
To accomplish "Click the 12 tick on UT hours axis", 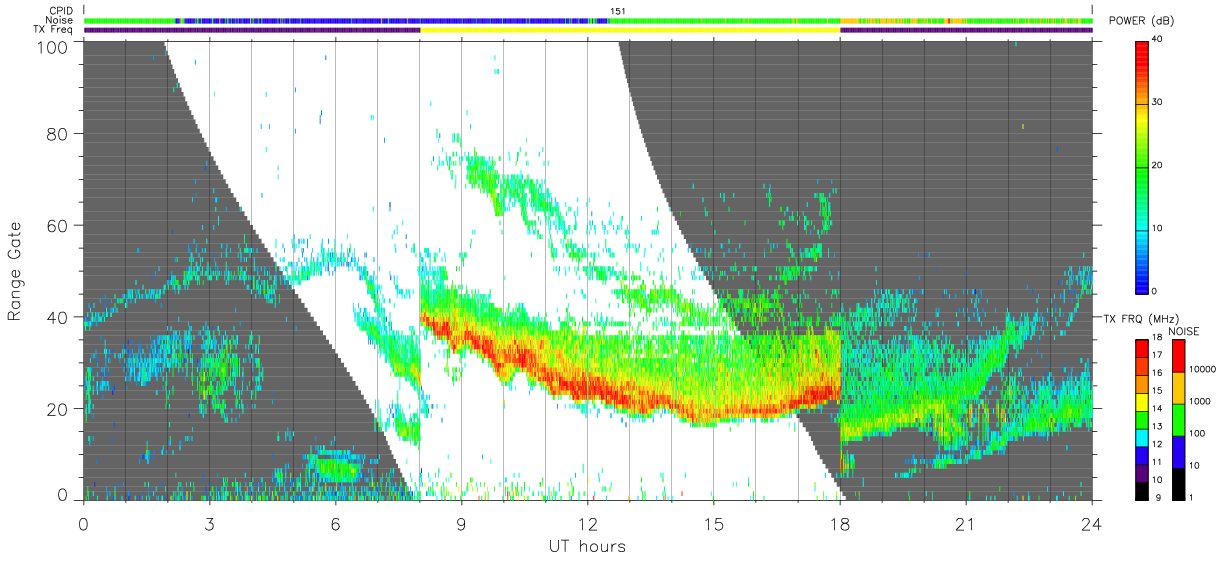I will (587, 525).
